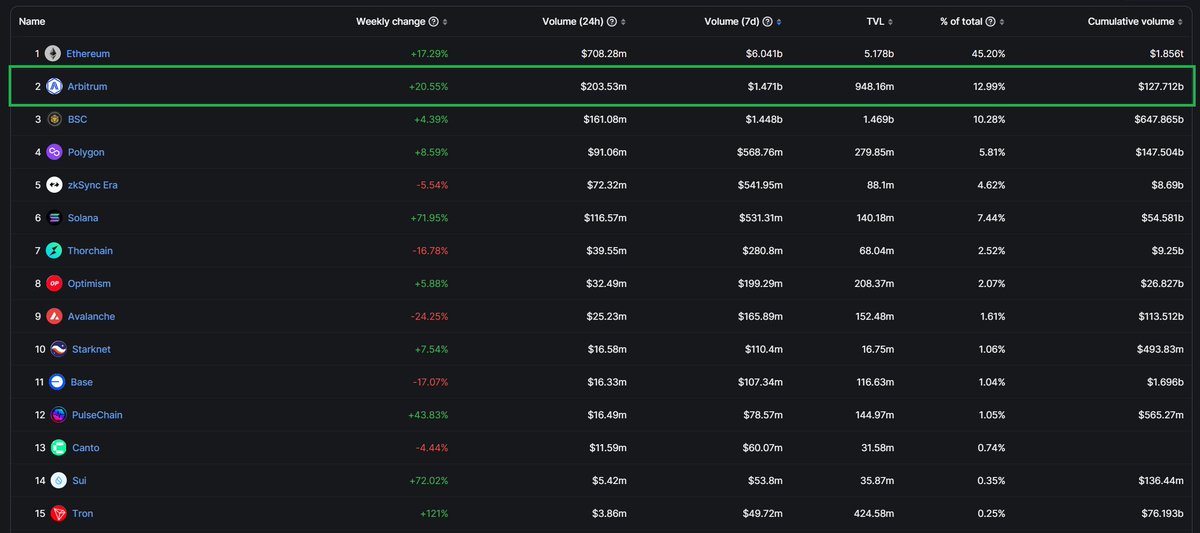Click the Weekly change column header label
The image size is (1200, 533).
[x=390, y=21]
